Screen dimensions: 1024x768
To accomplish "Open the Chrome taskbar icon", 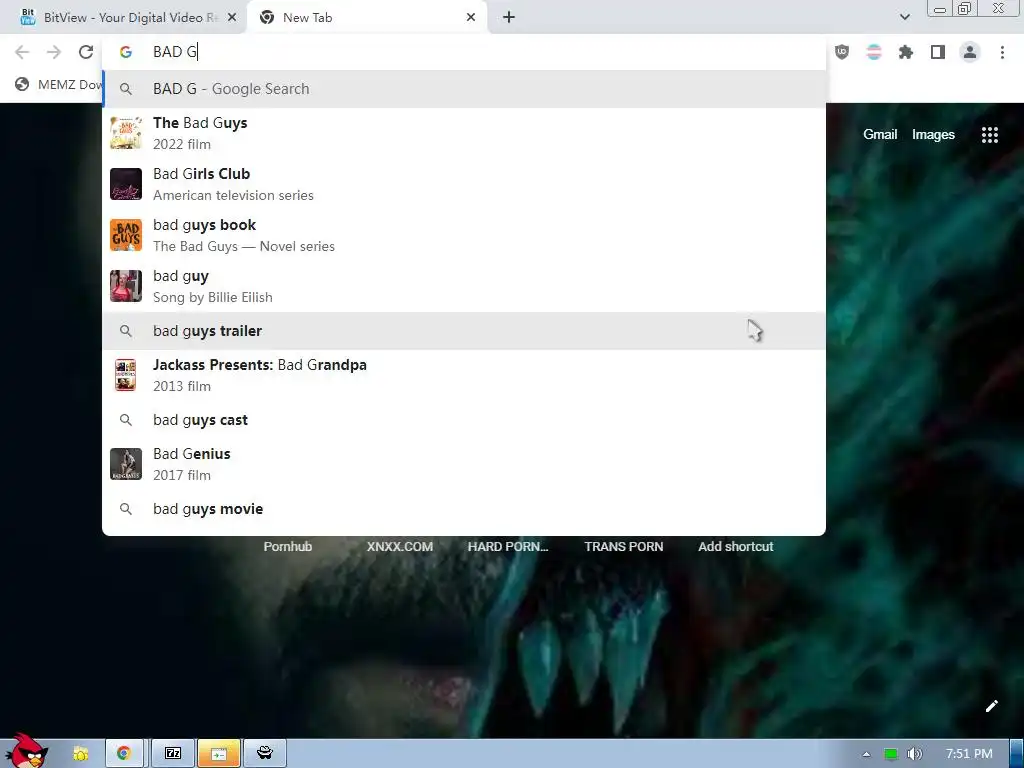I will coord(123,754).
